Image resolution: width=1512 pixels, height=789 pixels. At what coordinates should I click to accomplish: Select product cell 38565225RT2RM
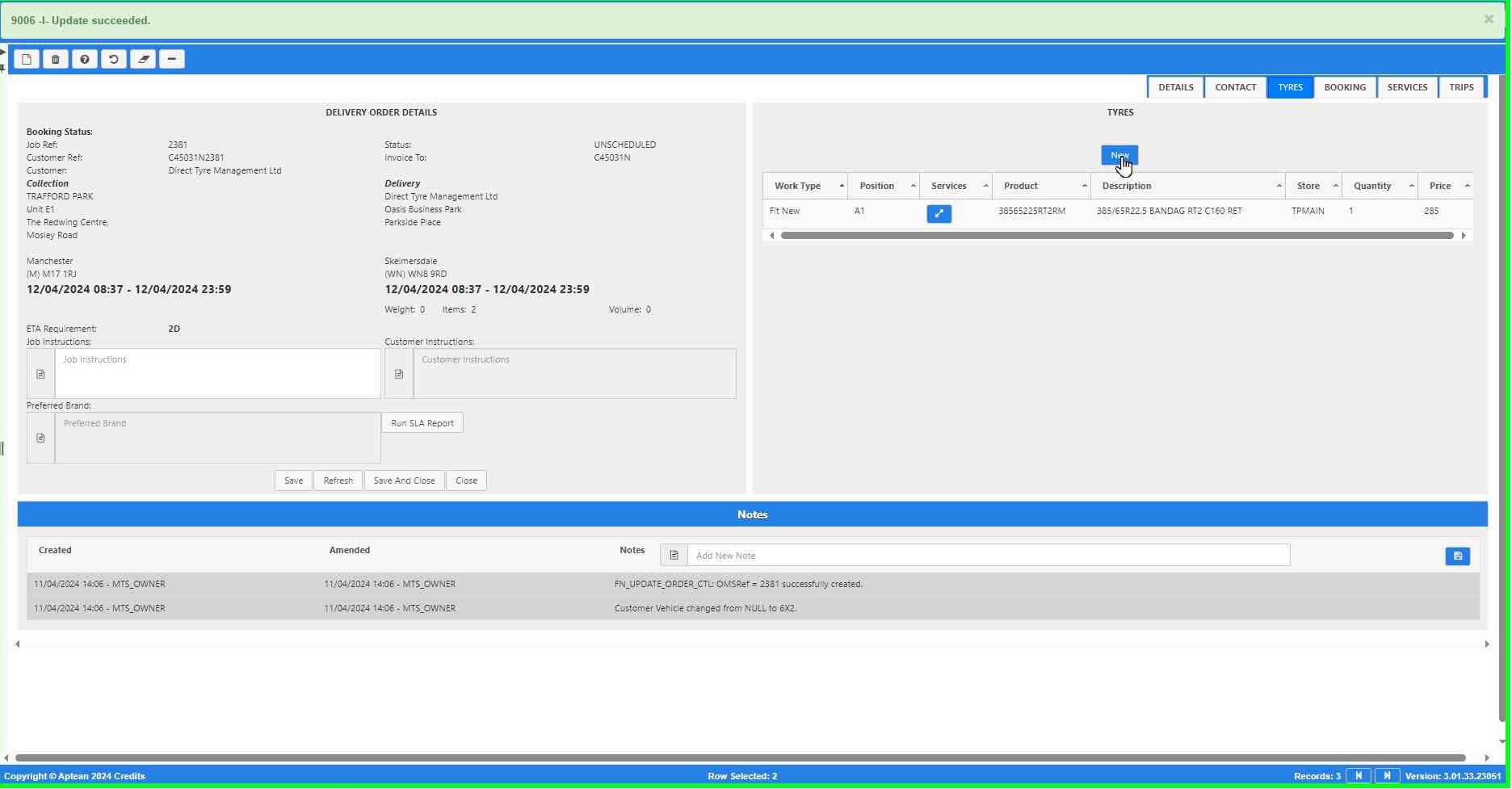click(1031, 211)
